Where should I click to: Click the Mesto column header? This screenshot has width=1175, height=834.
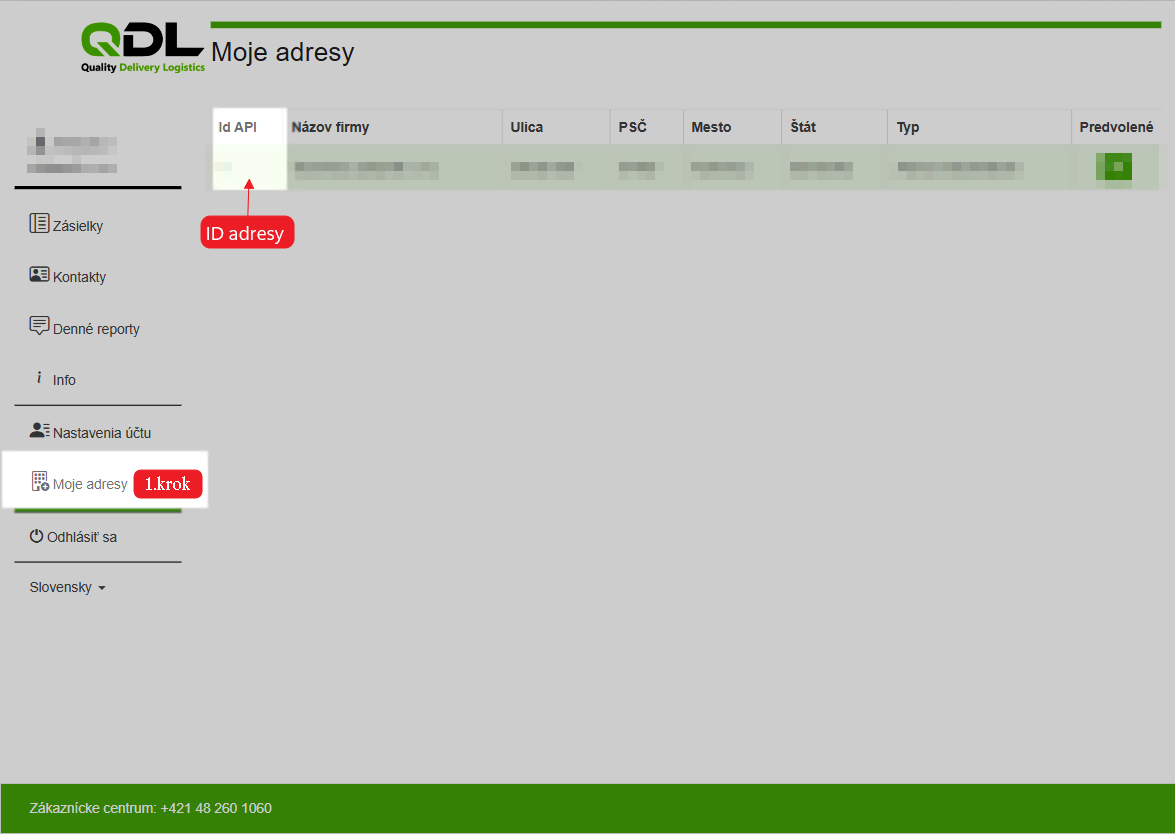coord(711,127)
